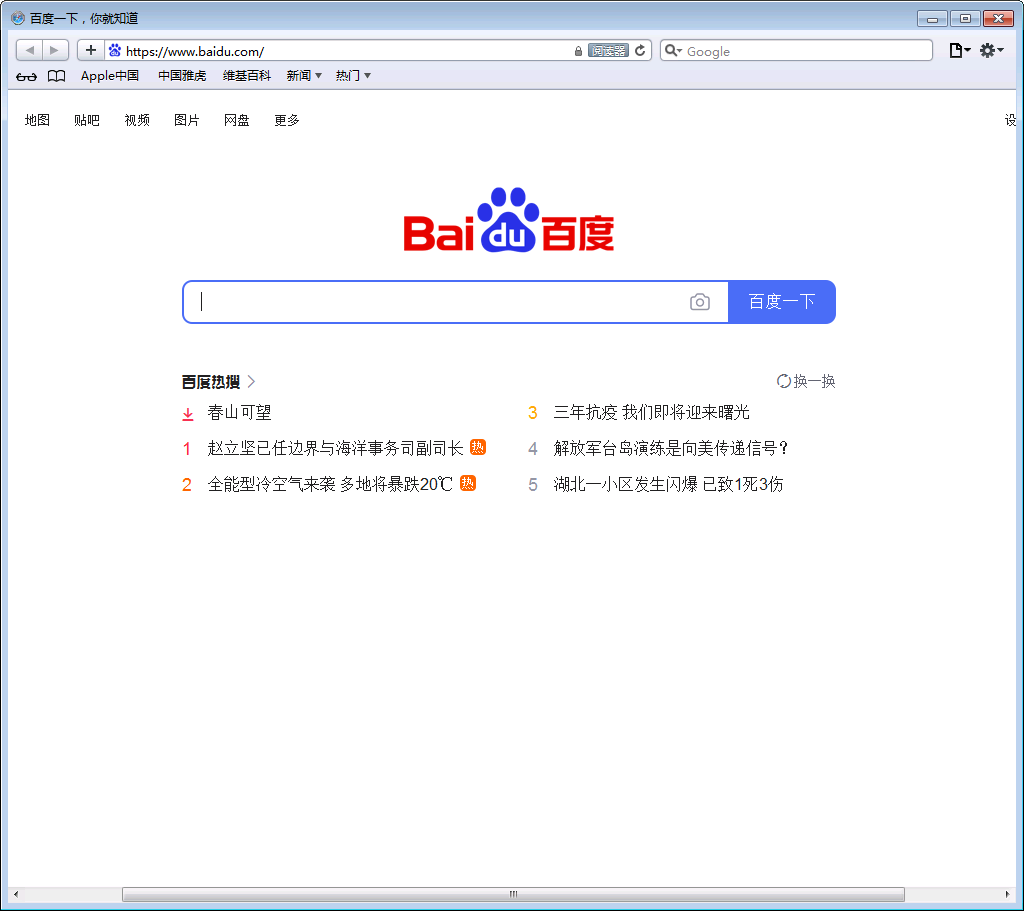The height and width of the screenshot is (911, 1024).
Task: Click the open-book bookmarks icon
Action: pos(57,76)
